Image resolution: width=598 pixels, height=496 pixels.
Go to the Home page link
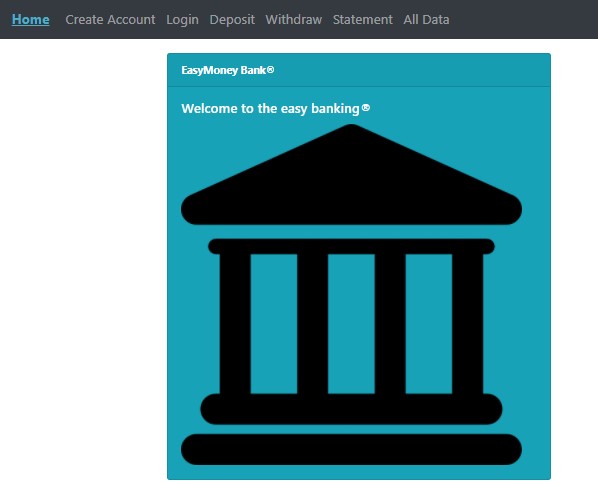tap(31, 19)
